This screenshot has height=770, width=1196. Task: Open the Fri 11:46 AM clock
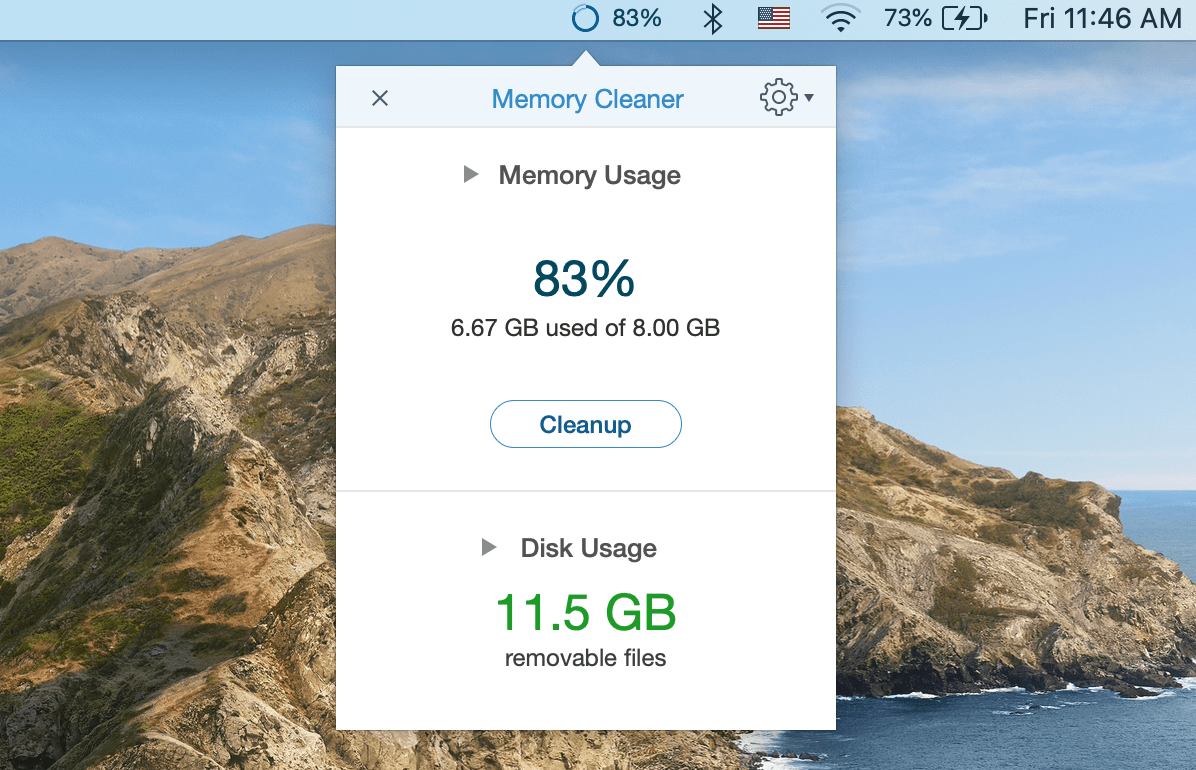coord(1102,18)
